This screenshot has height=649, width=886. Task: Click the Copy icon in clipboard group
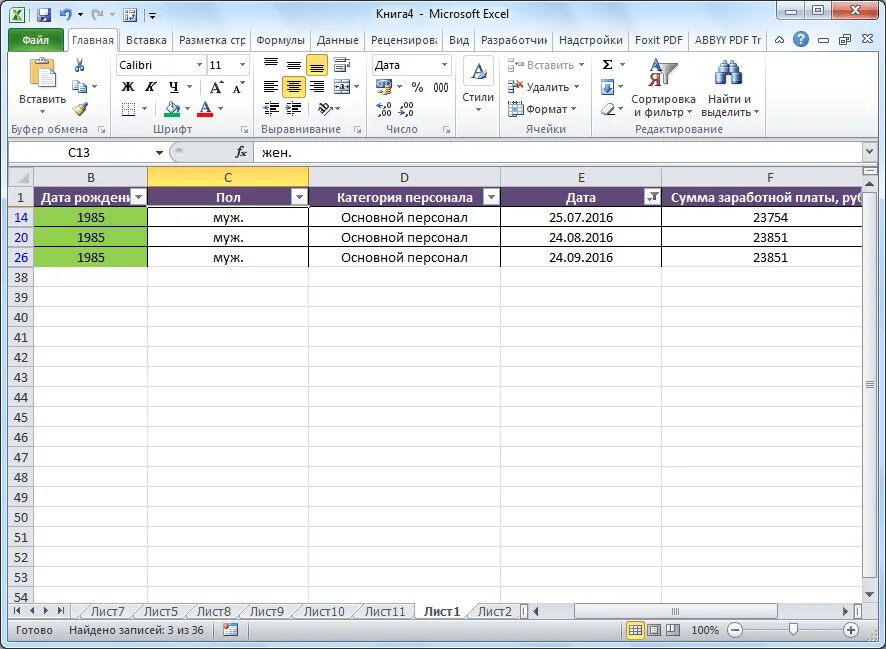(80, 86)
